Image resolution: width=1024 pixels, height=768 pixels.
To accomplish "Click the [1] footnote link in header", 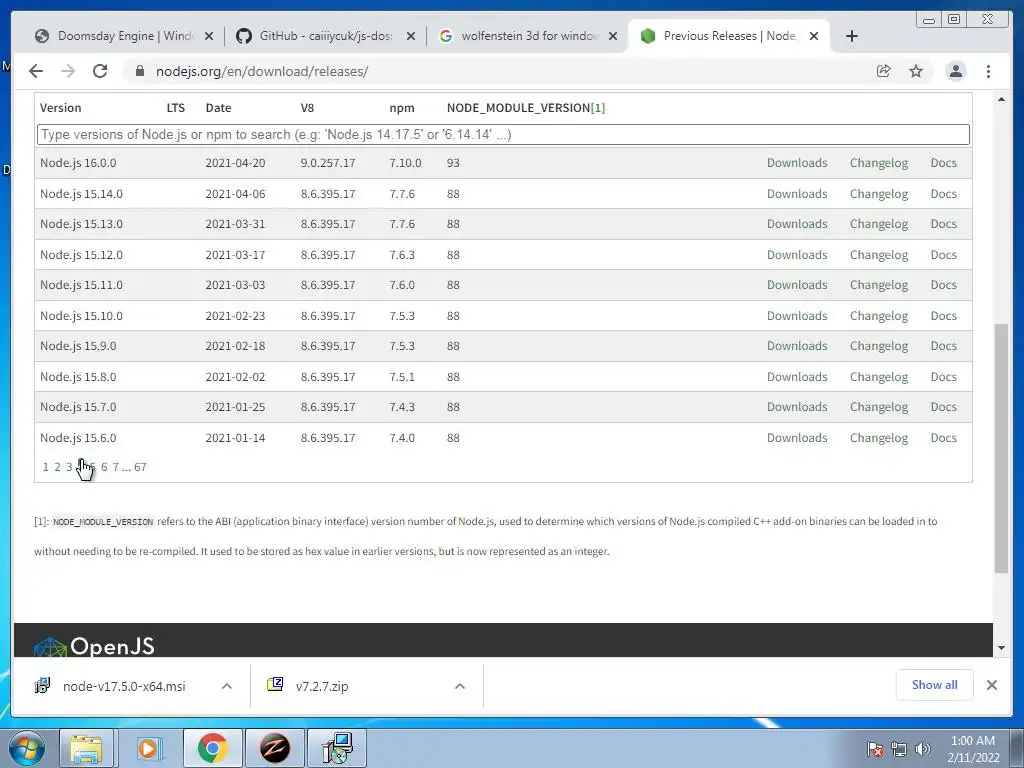I will (x=598, y=108).
